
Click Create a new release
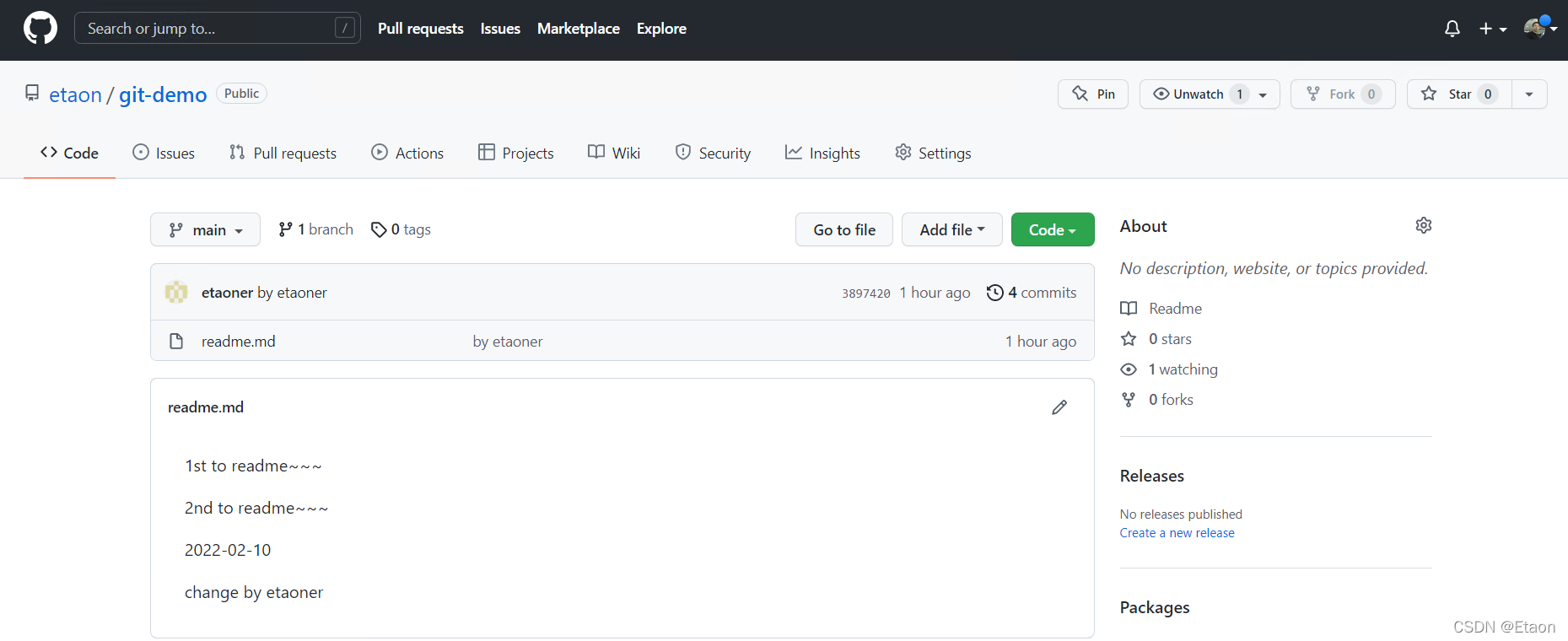(1177, 533)
